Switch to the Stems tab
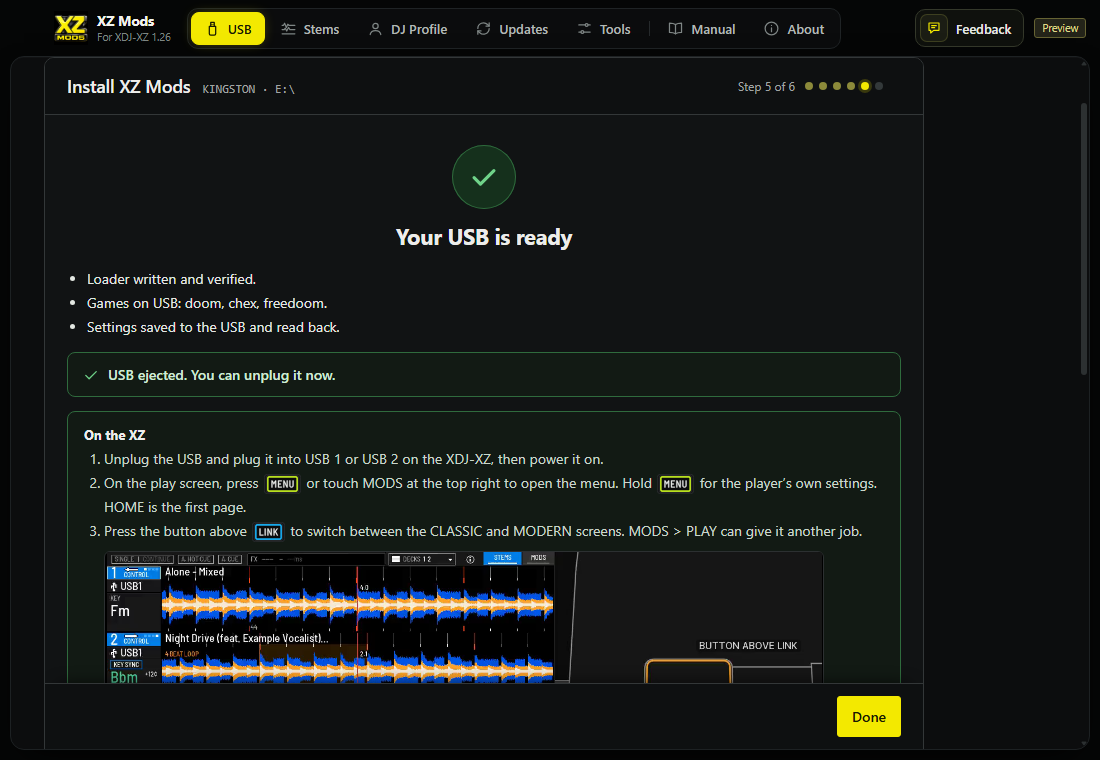Screen dimensions: 1100x760 coord(310,29)
